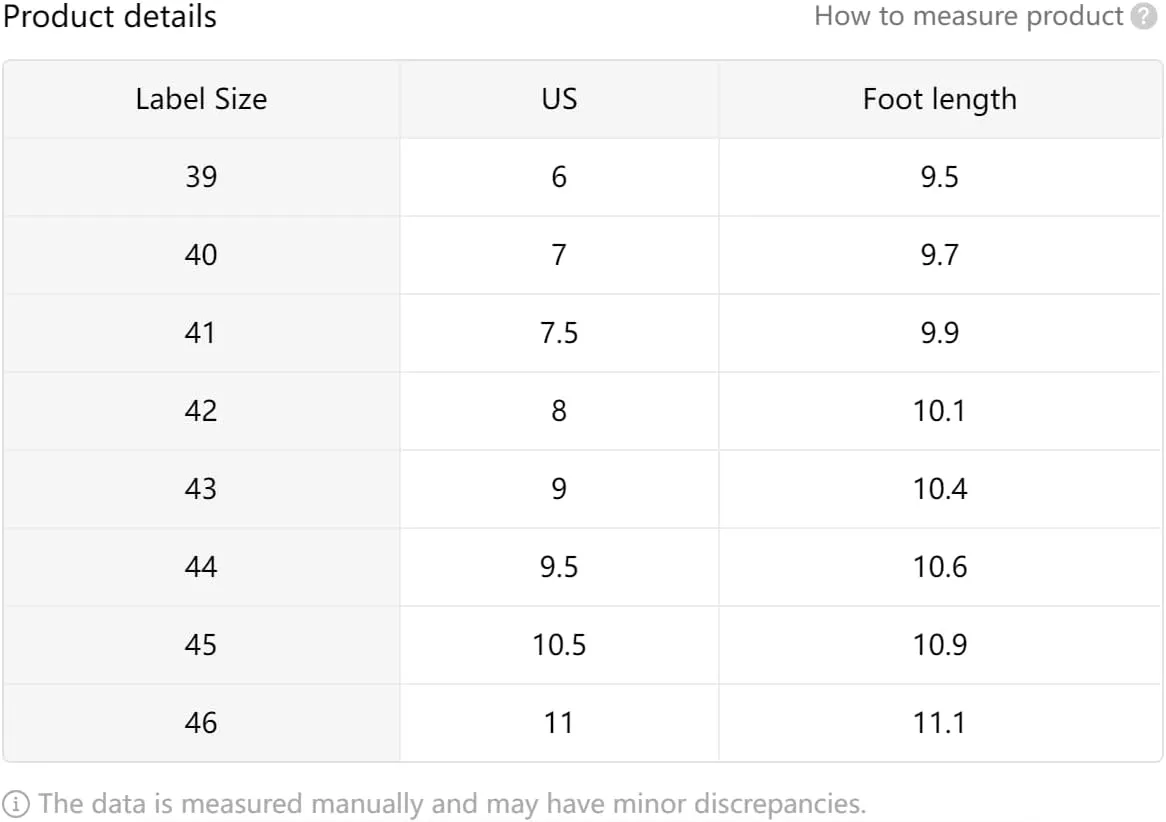Image resolution: width=1166 pixels, height=822 pixels.
Task: Select US size 6 cell
Action: (x=559, y=177)
